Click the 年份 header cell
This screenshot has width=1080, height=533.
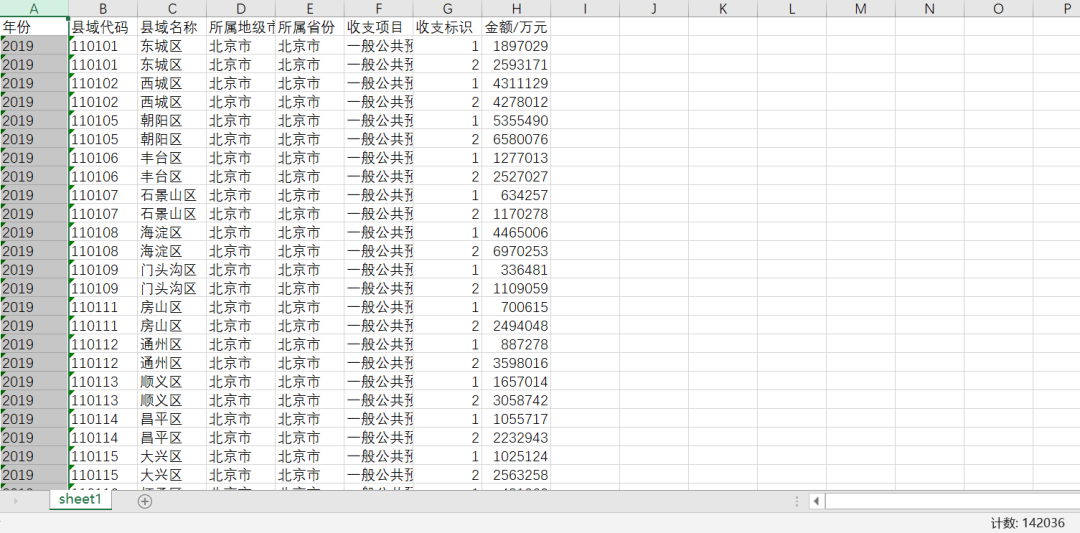[x=34, y=27]
